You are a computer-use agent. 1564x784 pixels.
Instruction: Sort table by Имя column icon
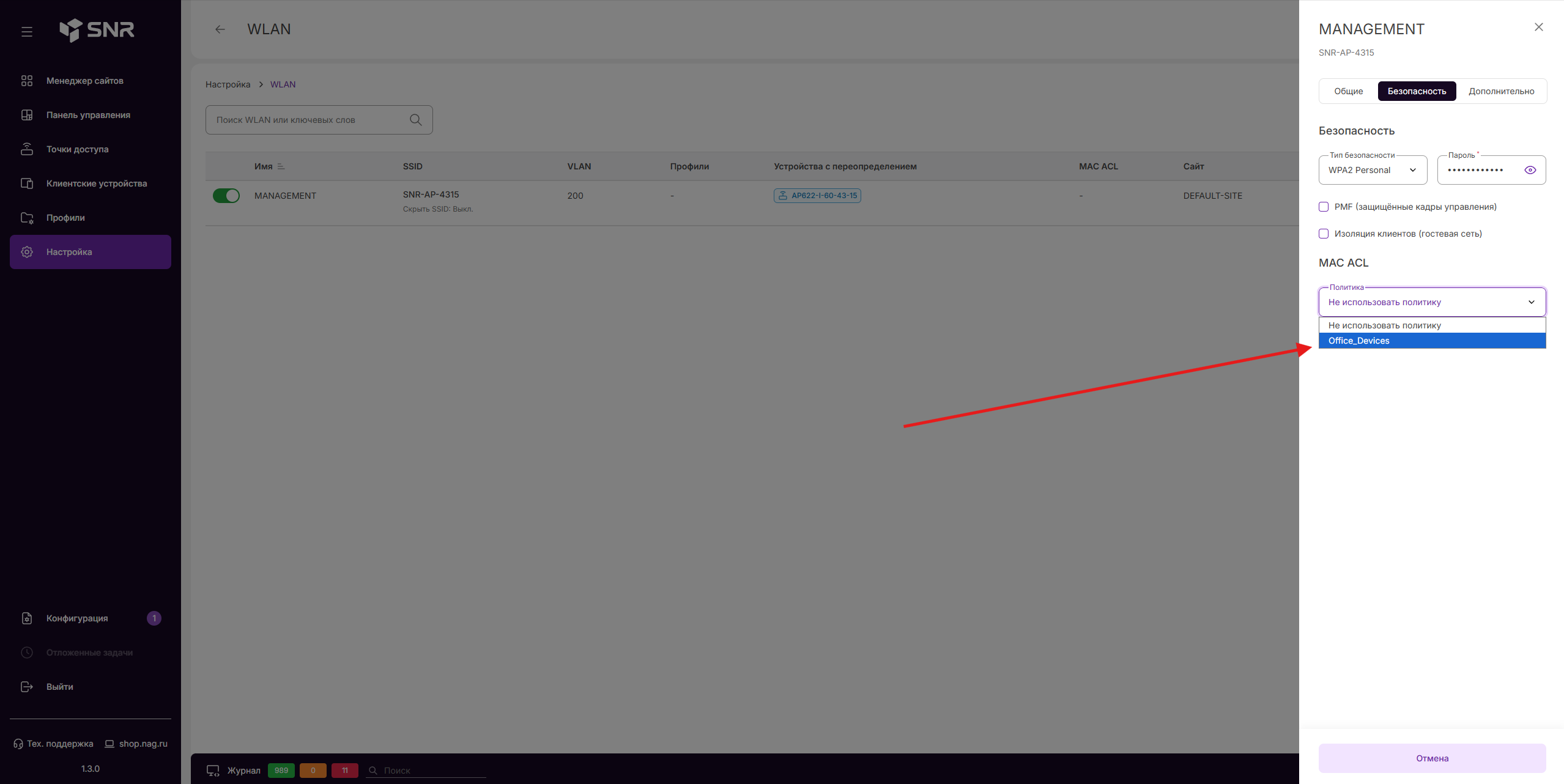[281, 166]
